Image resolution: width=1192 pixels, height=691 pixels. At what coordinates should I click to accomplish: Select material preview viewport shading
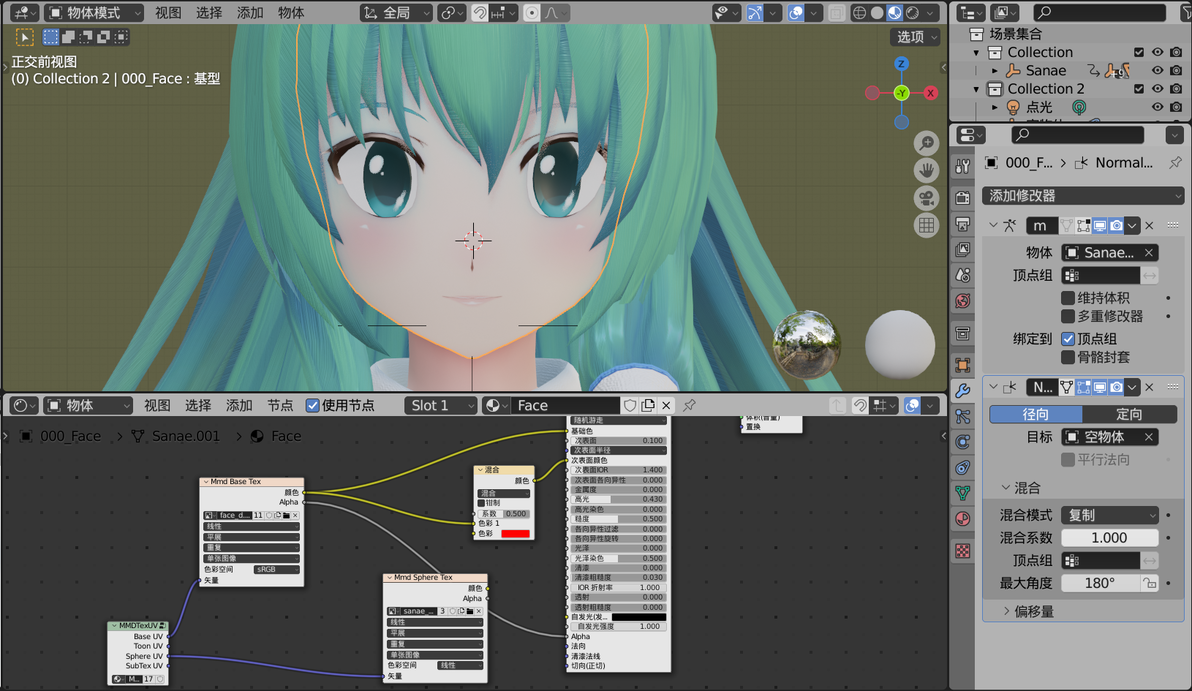pos(895,13)
